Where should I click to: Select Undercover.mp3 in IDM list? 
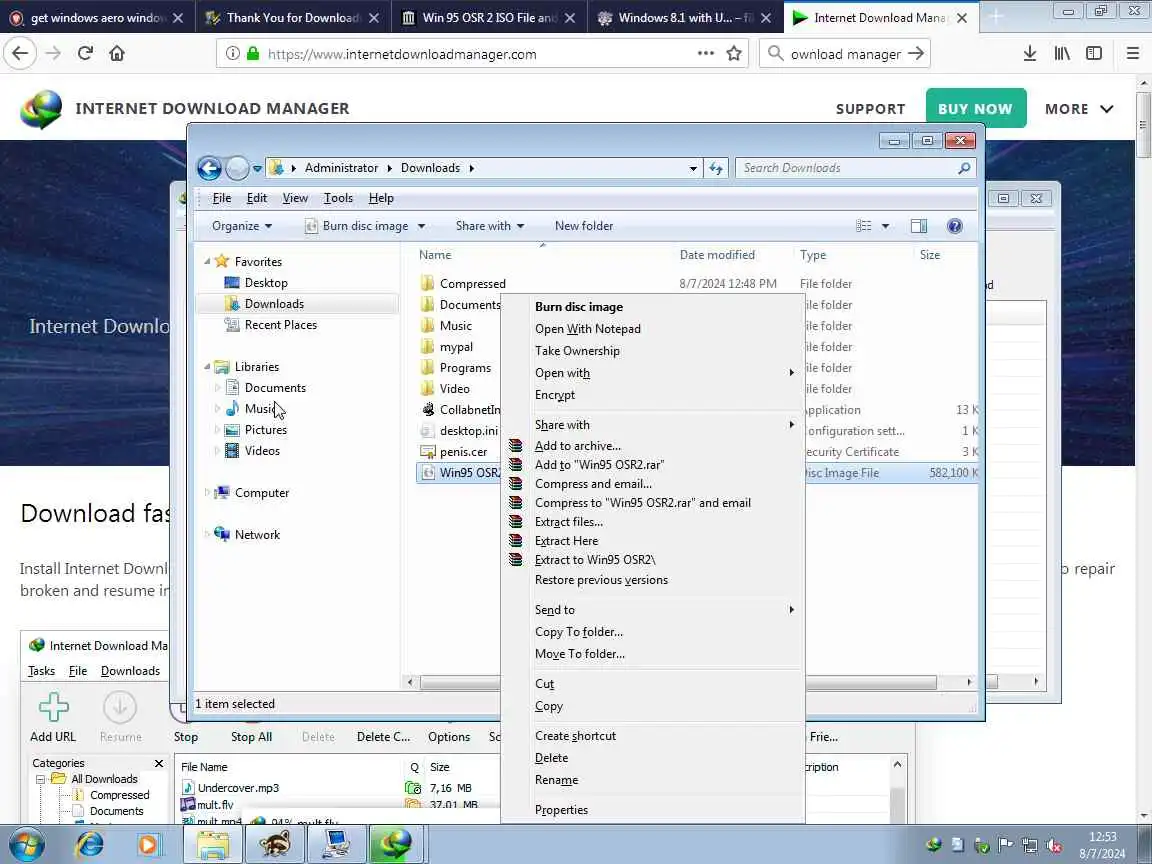coord(238,788)
